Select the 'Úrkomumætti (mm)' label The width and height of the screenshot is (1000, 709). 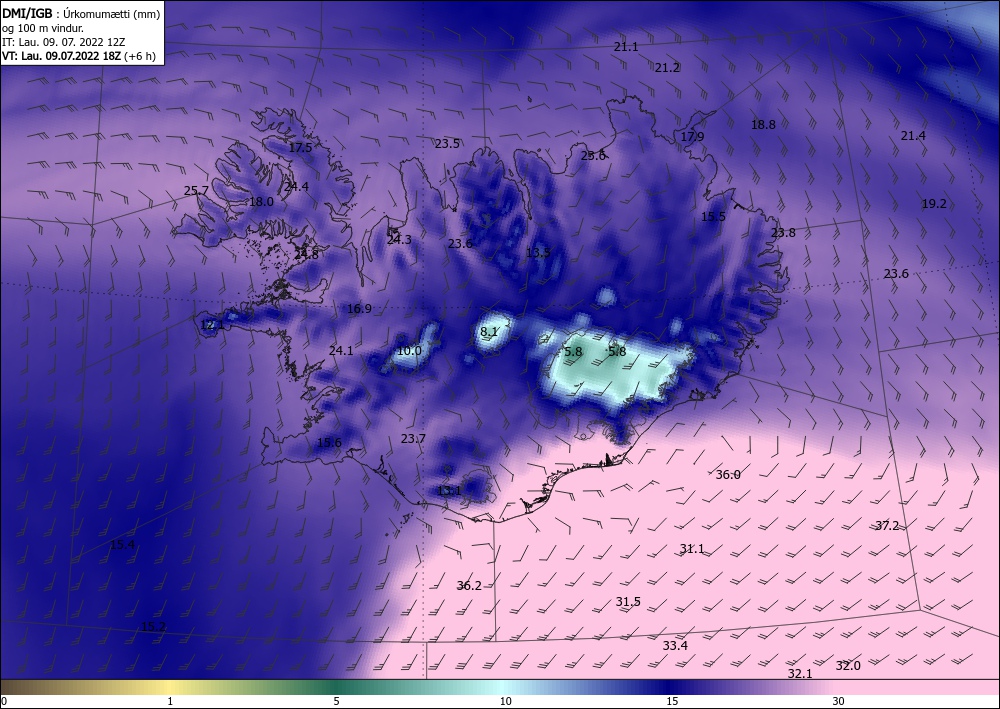(112, 13)
